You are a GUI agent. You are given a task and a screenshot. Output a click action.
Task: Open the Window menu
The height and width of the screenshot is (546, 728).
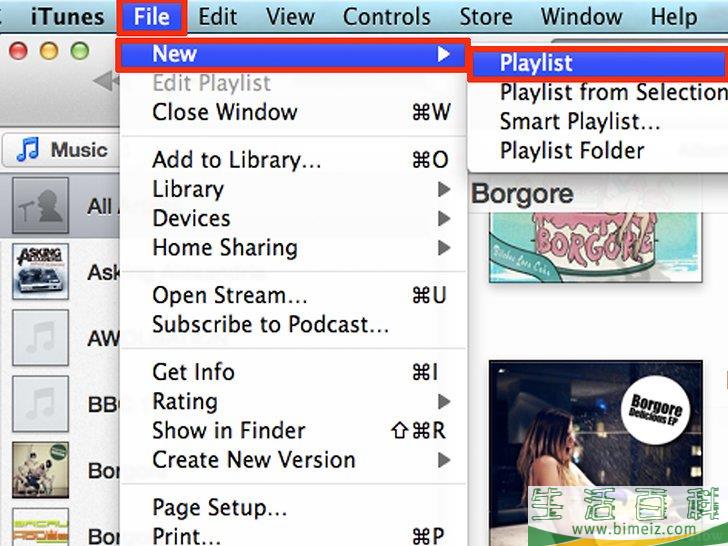click(x=581, y=17)
